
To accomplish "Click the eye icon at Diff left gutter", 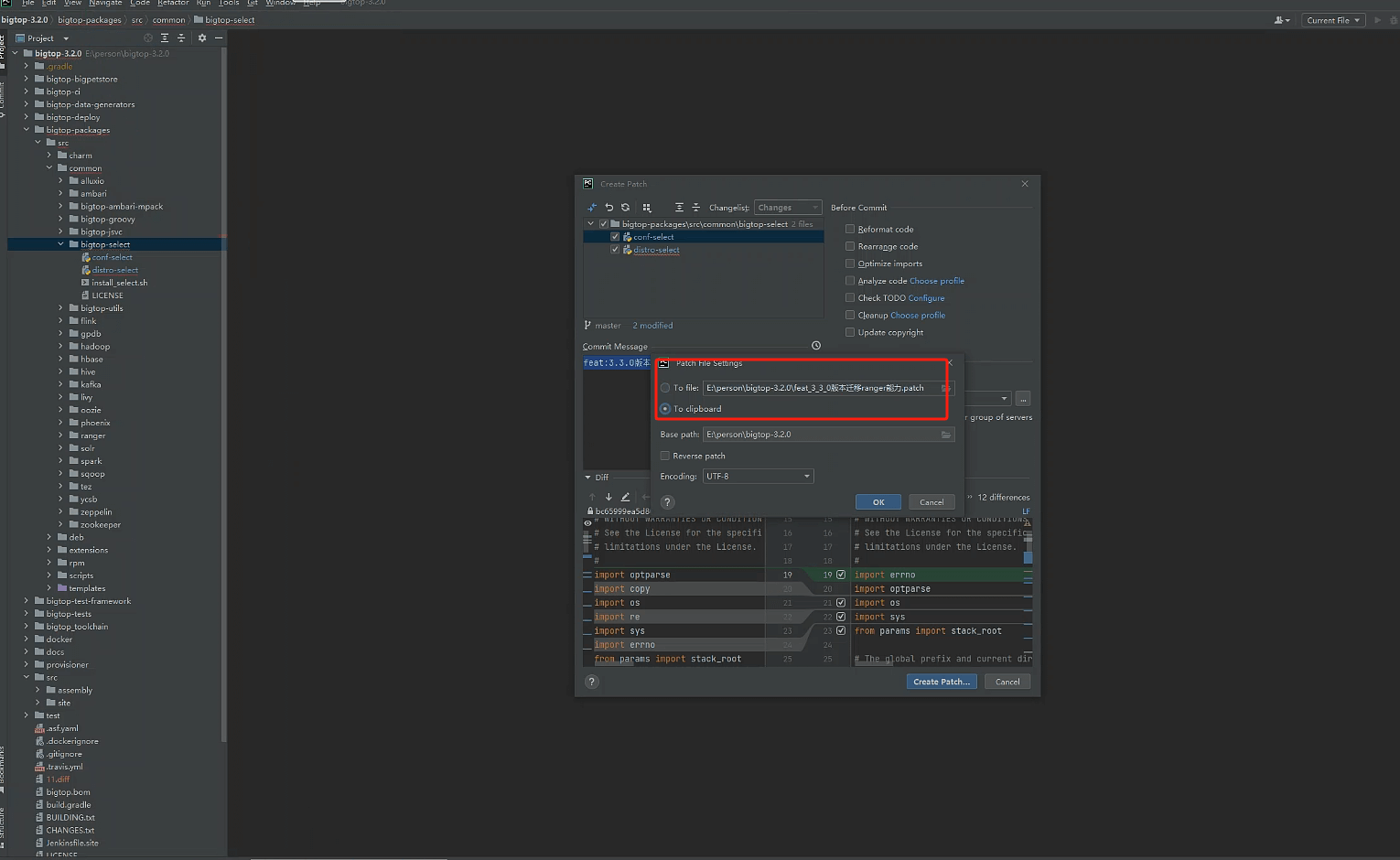I will [x=587, y=523].
